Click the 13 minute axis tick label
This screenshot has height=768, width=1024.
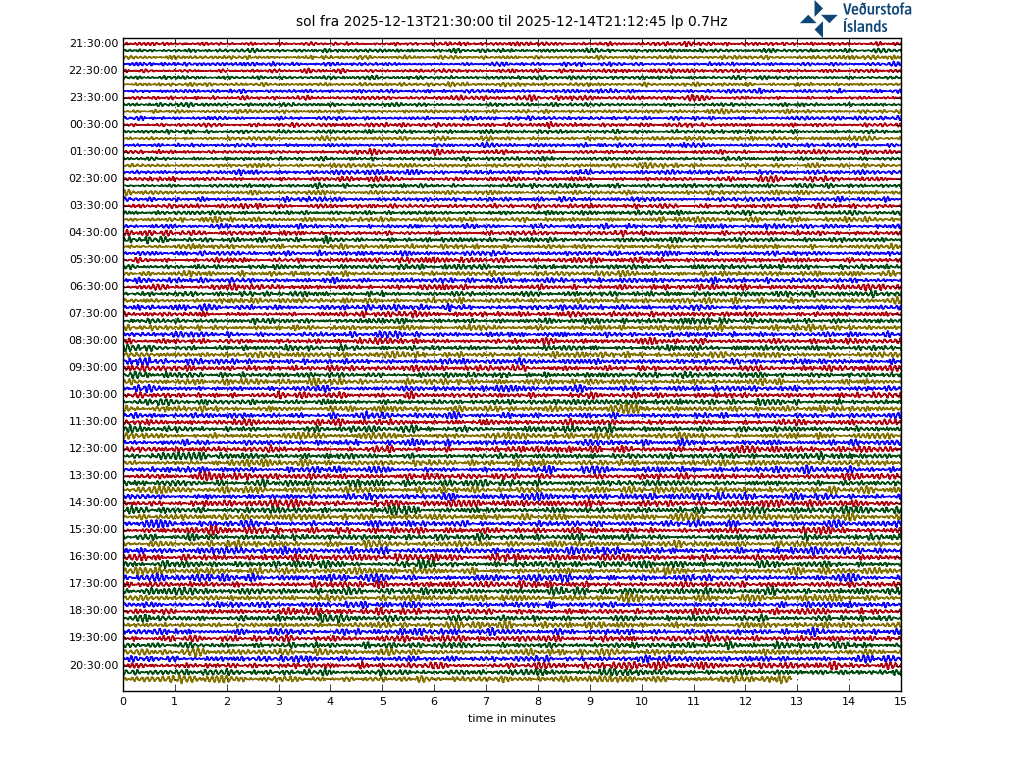pos(797,701)
